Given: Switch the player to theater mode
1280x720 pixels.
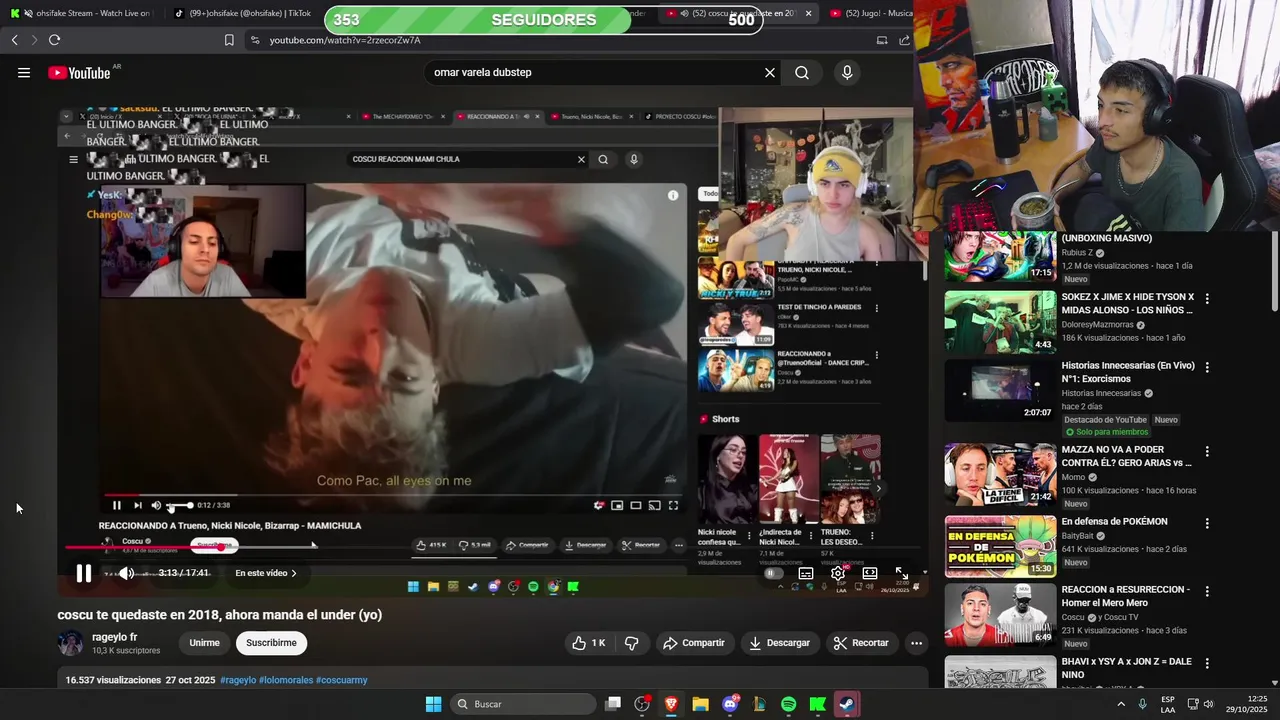Looking at the screenshot, I should click(870, 573).
